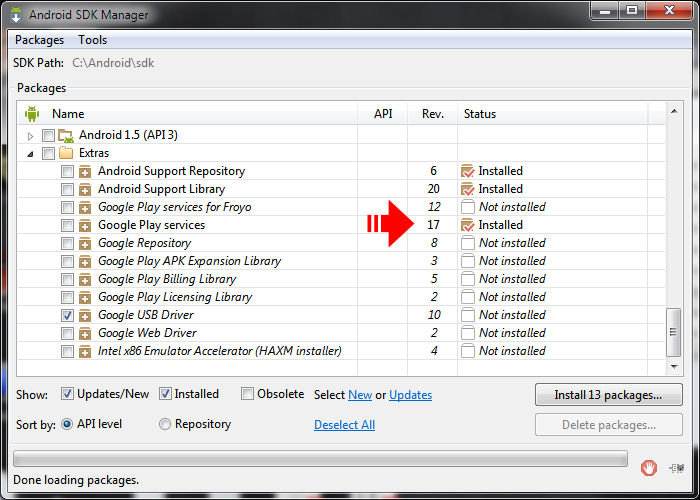Viewport: 700px width, 500px height.
Task: Collapse the Extras tree node
Action: pos(30,154)
